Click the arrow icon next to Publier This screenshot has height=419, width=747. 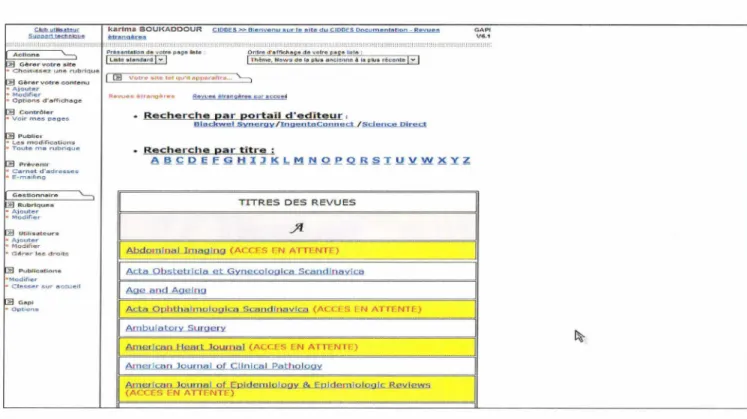(x=10, y=136)
